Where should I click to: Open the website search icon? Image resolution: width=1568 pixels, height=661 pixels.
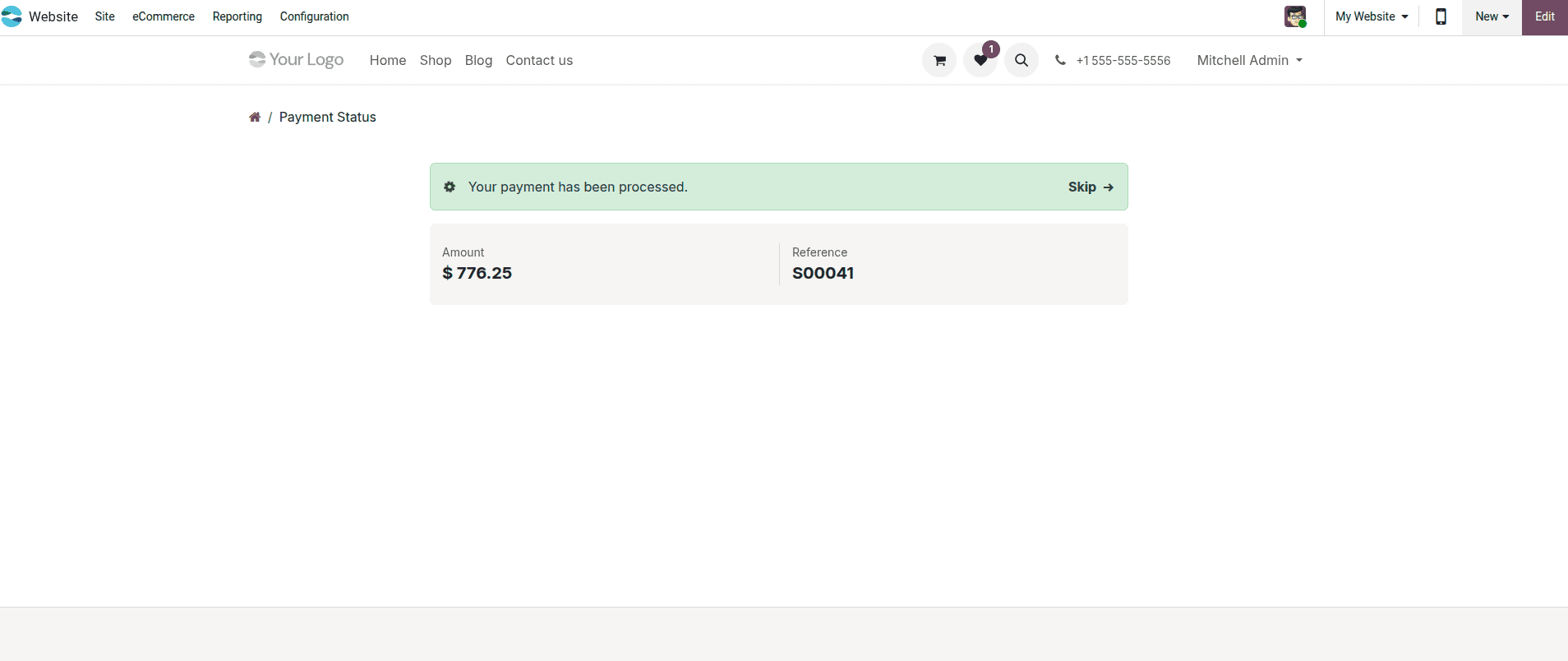[x=1021, y=60]
